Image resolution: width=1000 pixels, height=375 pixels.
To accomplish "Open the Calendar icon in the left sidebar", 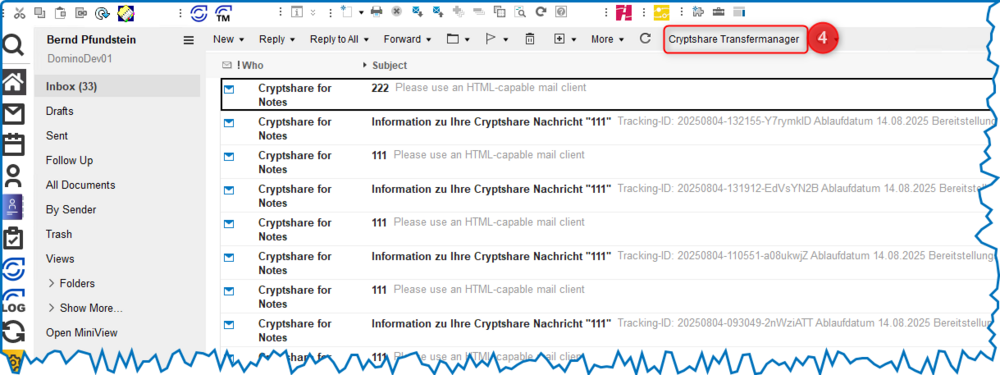I will click(x=14, y=144).
